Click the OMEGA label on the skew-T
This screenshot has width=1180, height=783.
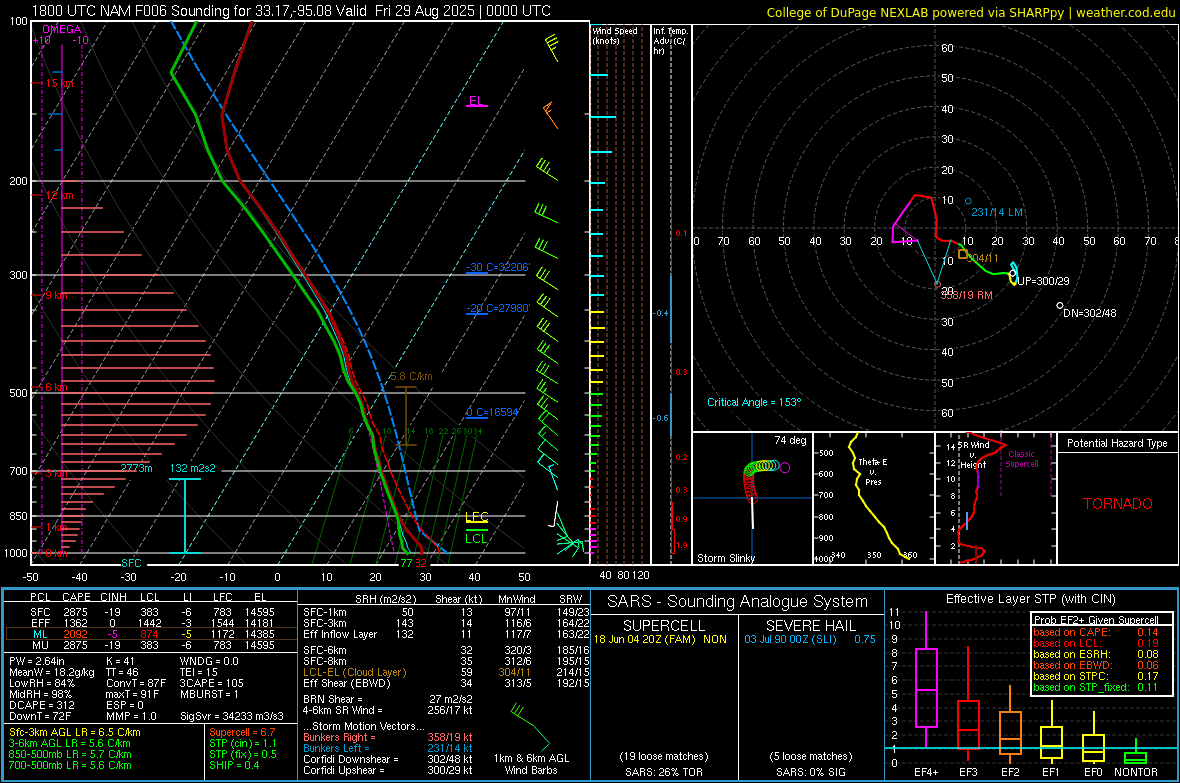(62, 29)
